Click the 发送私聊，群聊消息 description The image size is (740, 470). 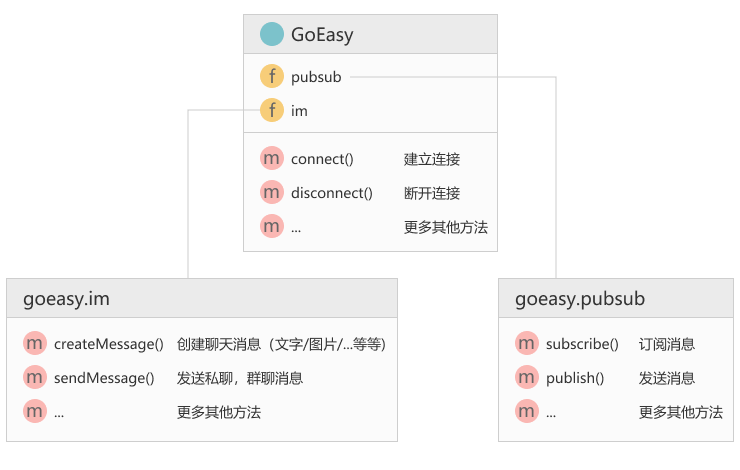[240, 378]
